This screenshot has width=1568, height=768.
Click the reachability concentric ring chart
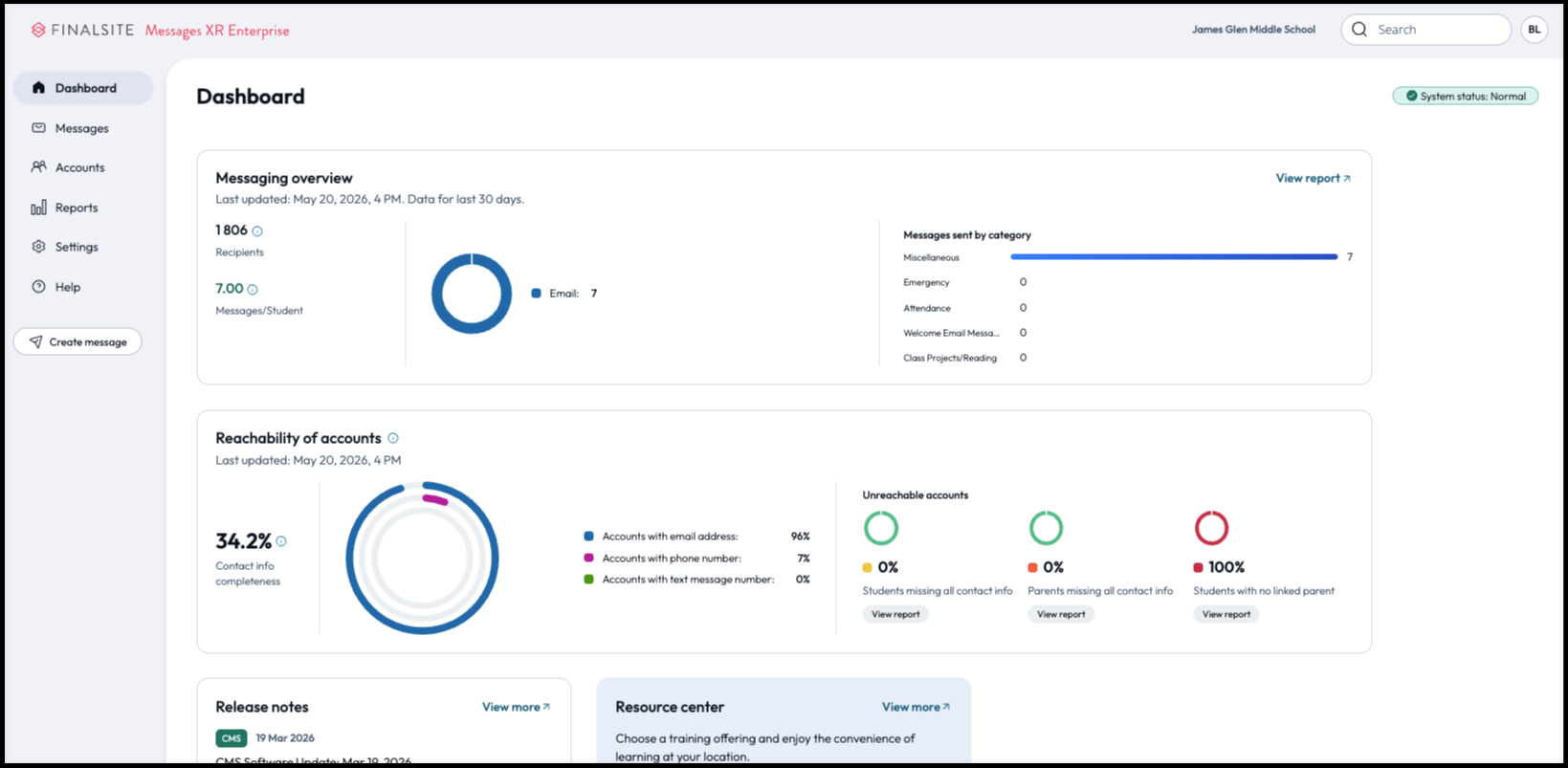pyautogui.click(x=422, y=558)
